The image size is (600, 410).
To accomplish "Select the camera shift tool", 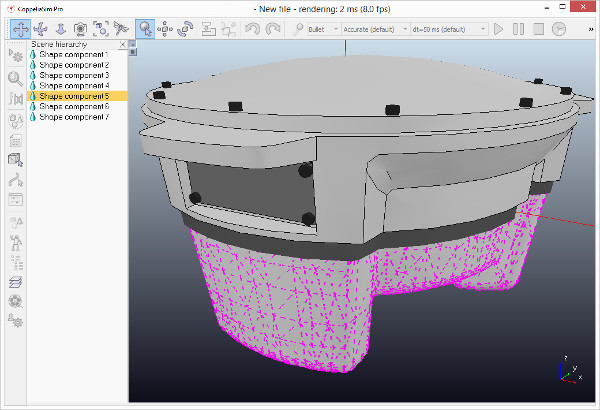I will (61, 29).
